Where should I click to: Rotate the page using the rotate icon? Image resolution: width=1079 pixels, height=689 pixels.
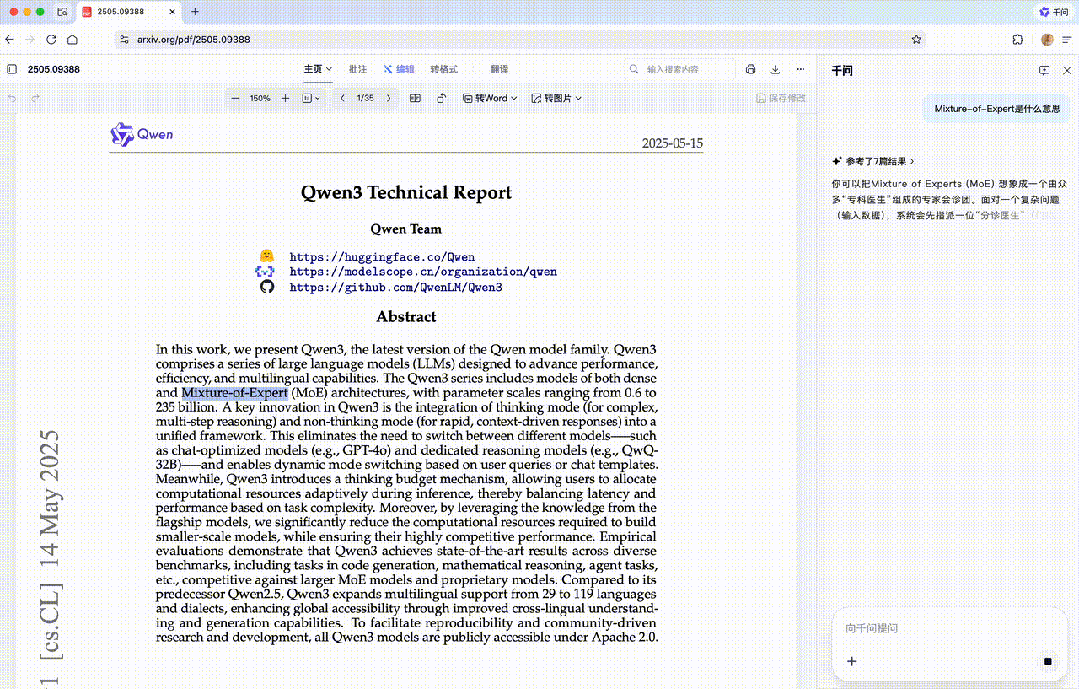(441, 98)
